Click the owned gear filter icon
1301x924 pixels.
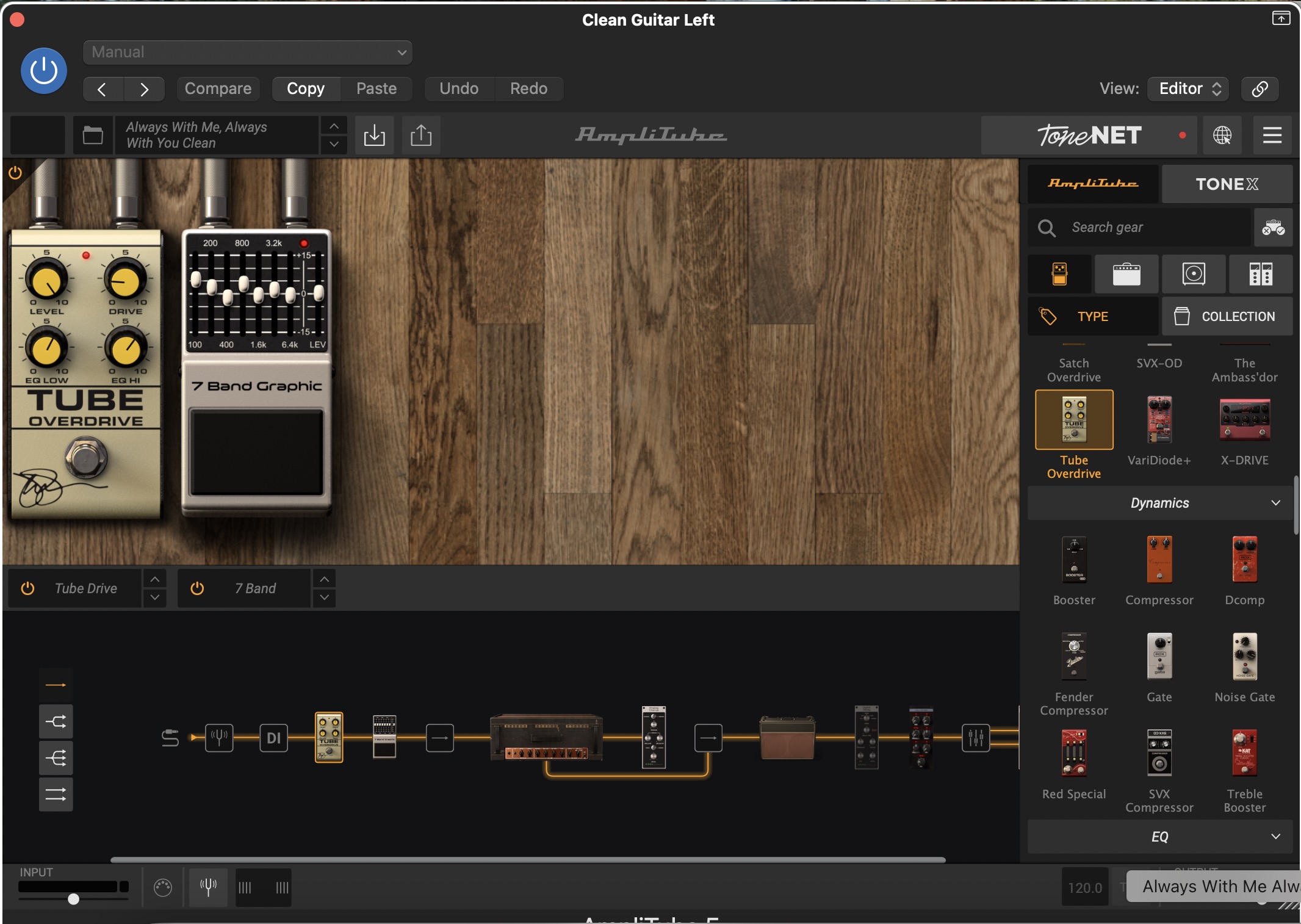(x=1274, y=227)
